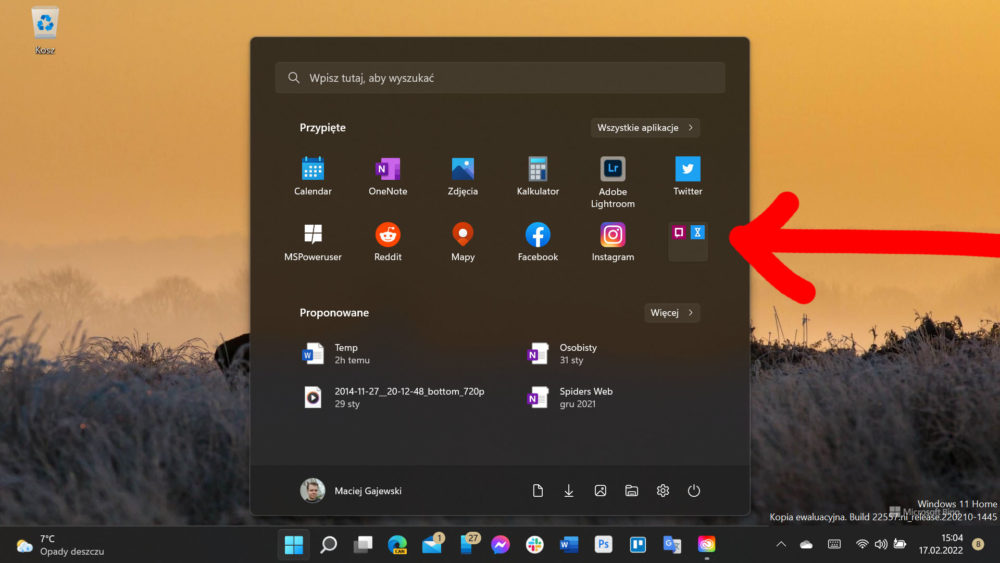Show hidden tray icons chevron

[781, 545]
